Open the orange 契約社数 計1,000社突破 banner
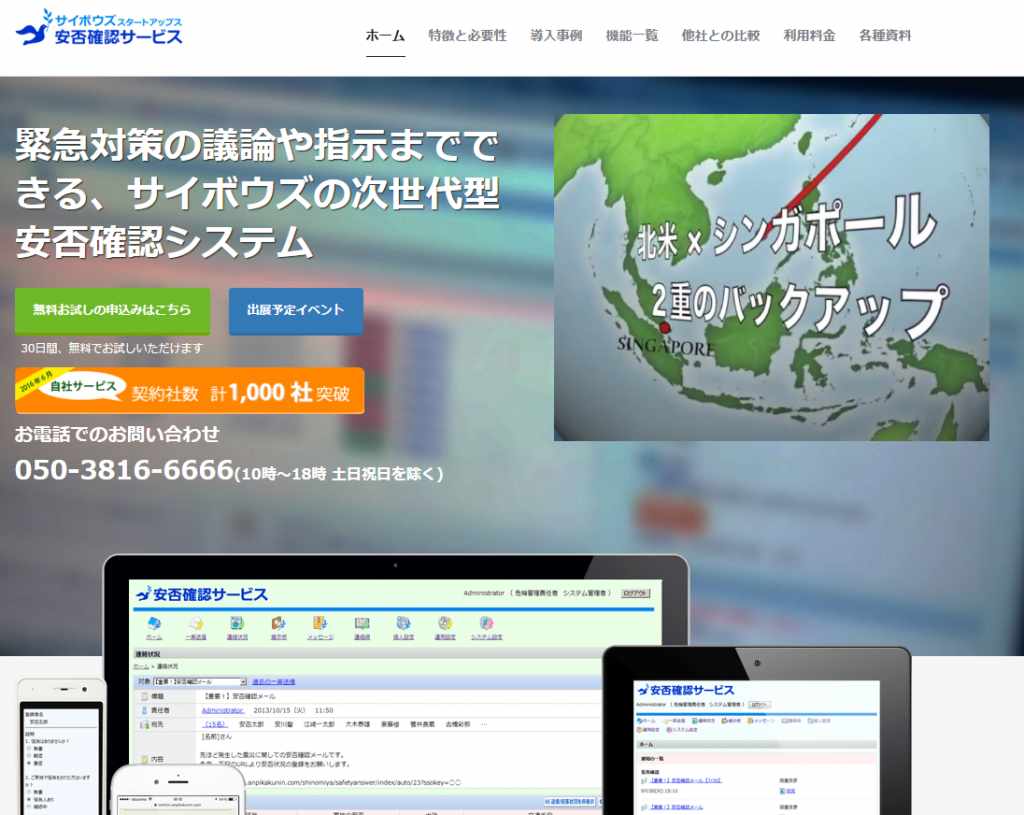This screenshot has width=1024, height=815. point(189,391)
